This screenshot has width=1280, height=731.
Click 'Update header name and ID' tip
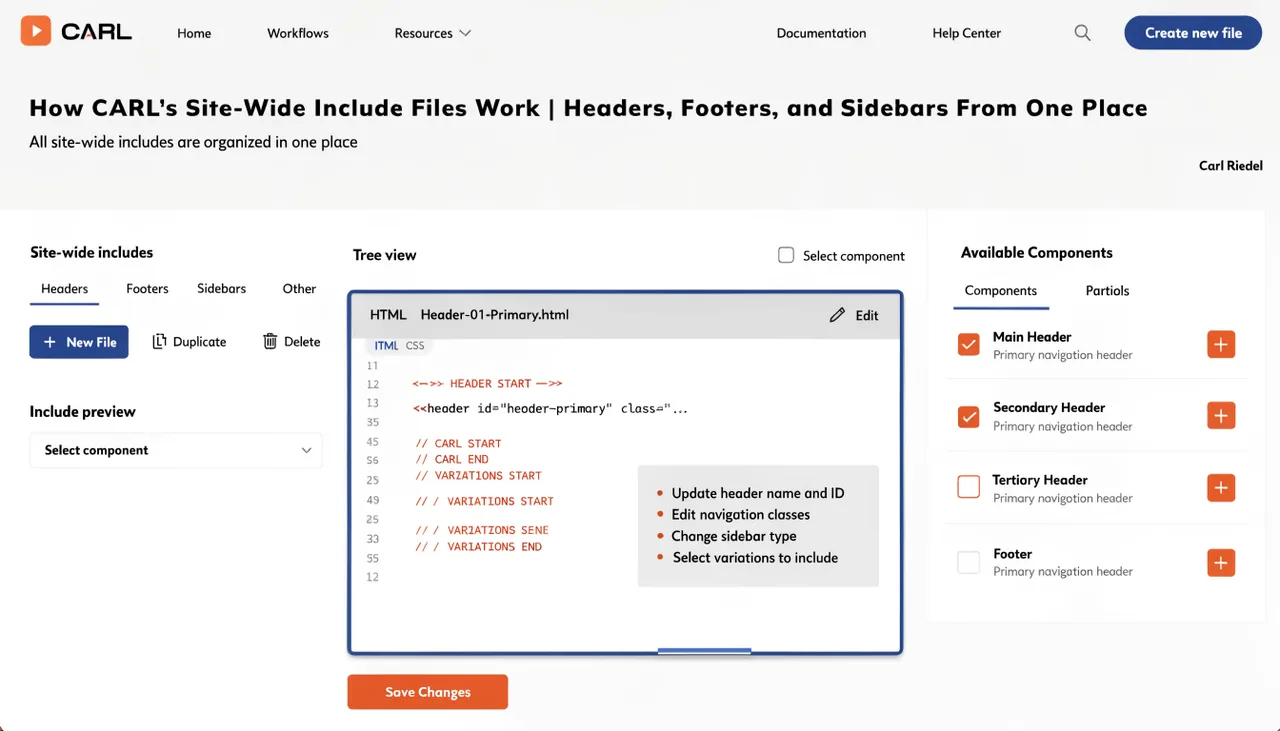click(x=758, y=493)
